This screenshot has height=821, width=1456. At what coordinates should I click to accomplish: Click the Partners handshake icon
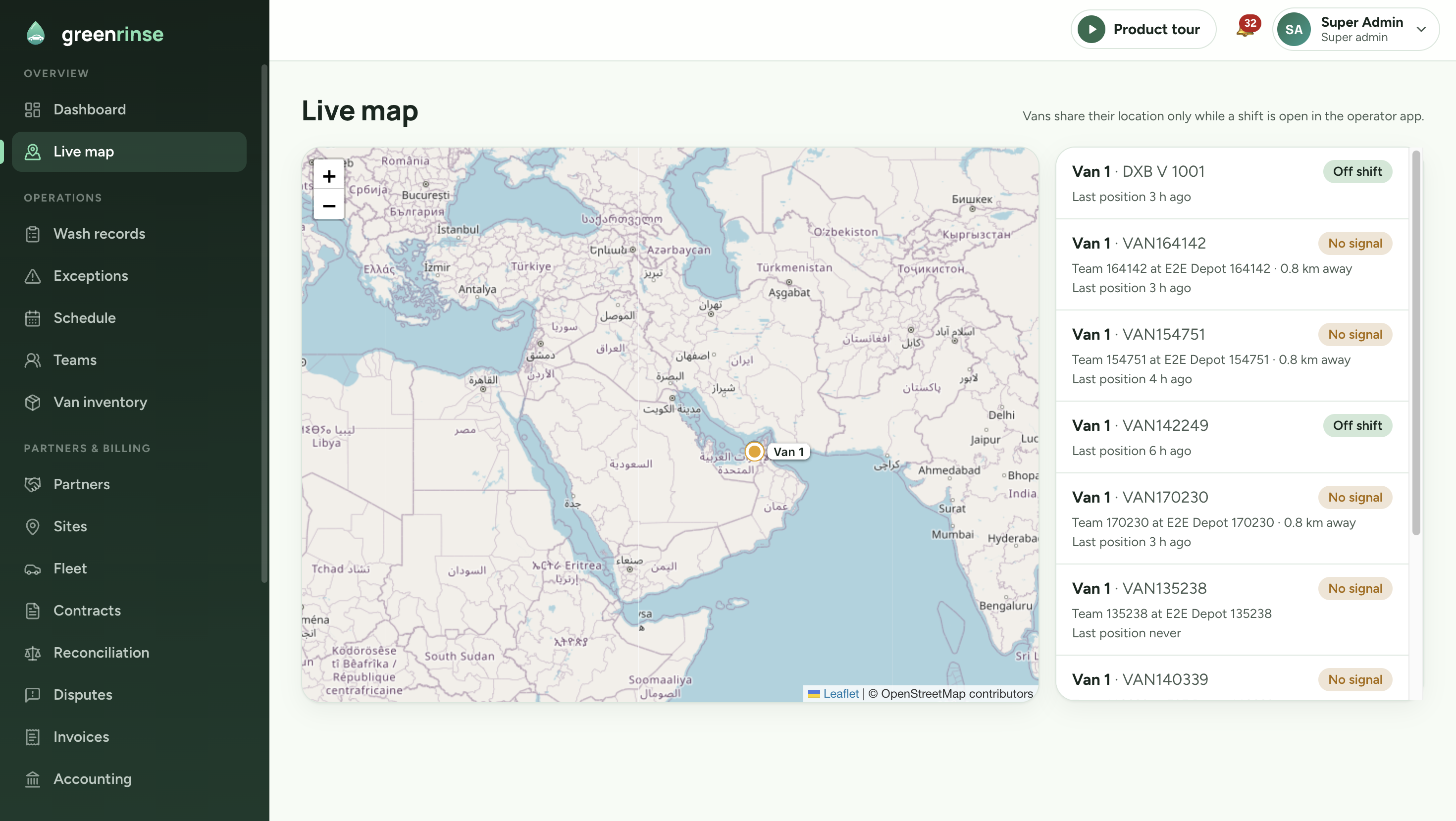33,484
